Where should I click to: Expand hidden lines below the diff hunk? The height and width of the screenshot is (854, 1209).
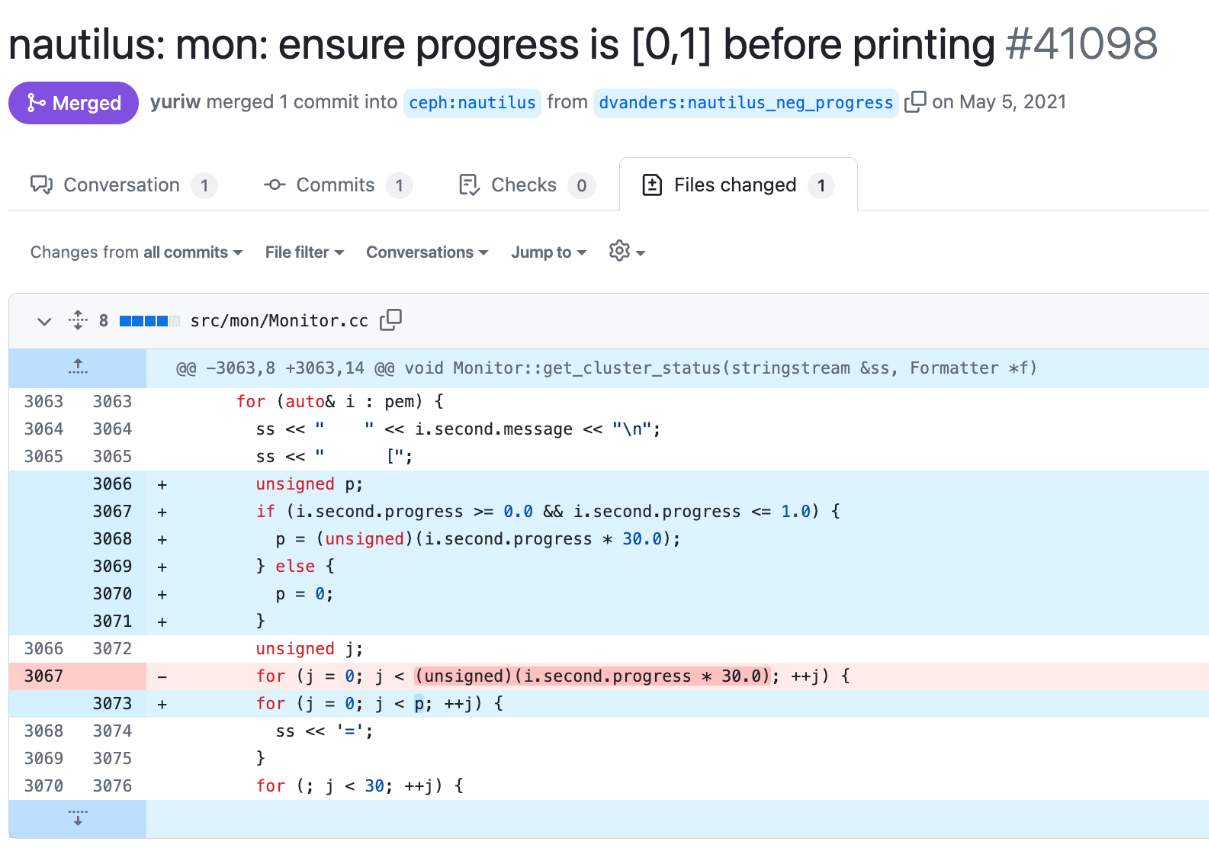(x=78, y=819)
